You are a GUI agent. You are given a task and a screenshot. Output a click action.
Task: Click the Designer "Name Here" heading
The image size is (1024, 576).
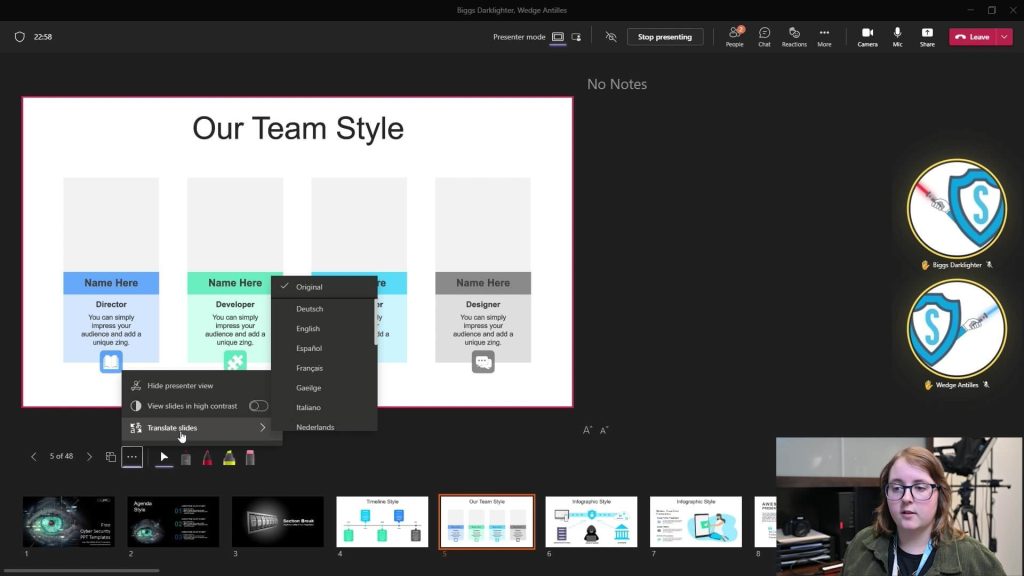(x=483, y=283)
